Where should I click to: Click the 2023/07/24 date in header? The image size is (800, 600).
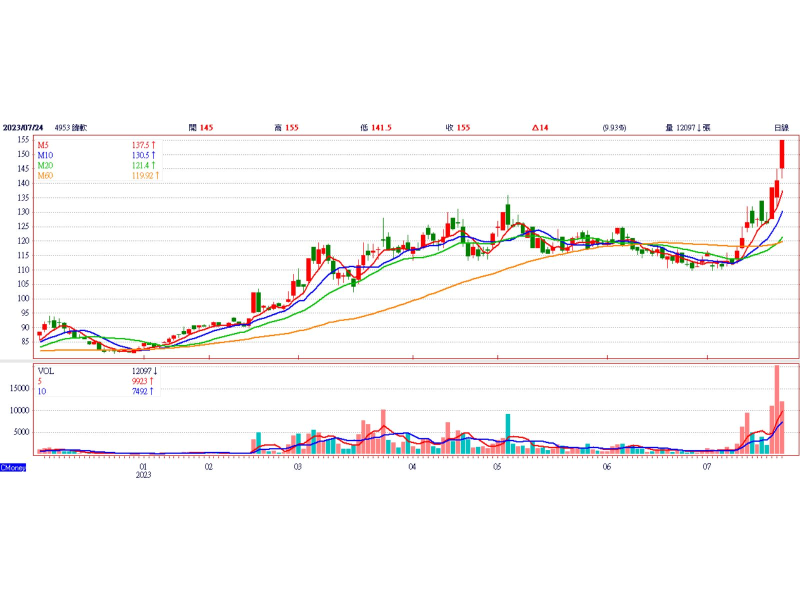click(x=25, y=128)
